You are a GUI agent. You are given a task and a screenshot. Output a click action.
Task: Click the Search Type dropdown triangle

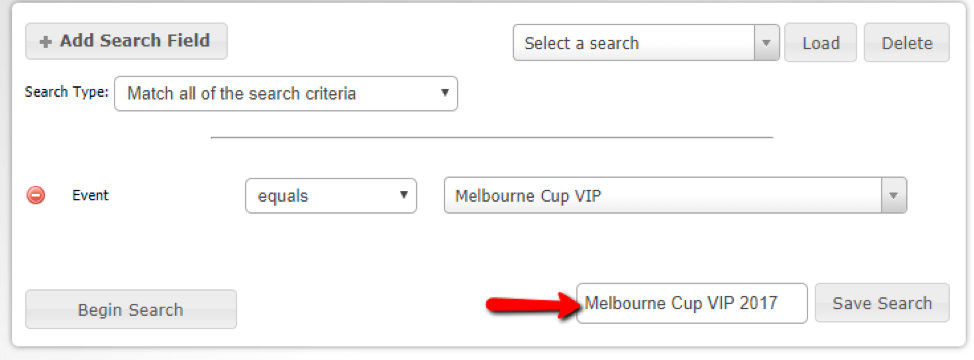pos(444,93)
